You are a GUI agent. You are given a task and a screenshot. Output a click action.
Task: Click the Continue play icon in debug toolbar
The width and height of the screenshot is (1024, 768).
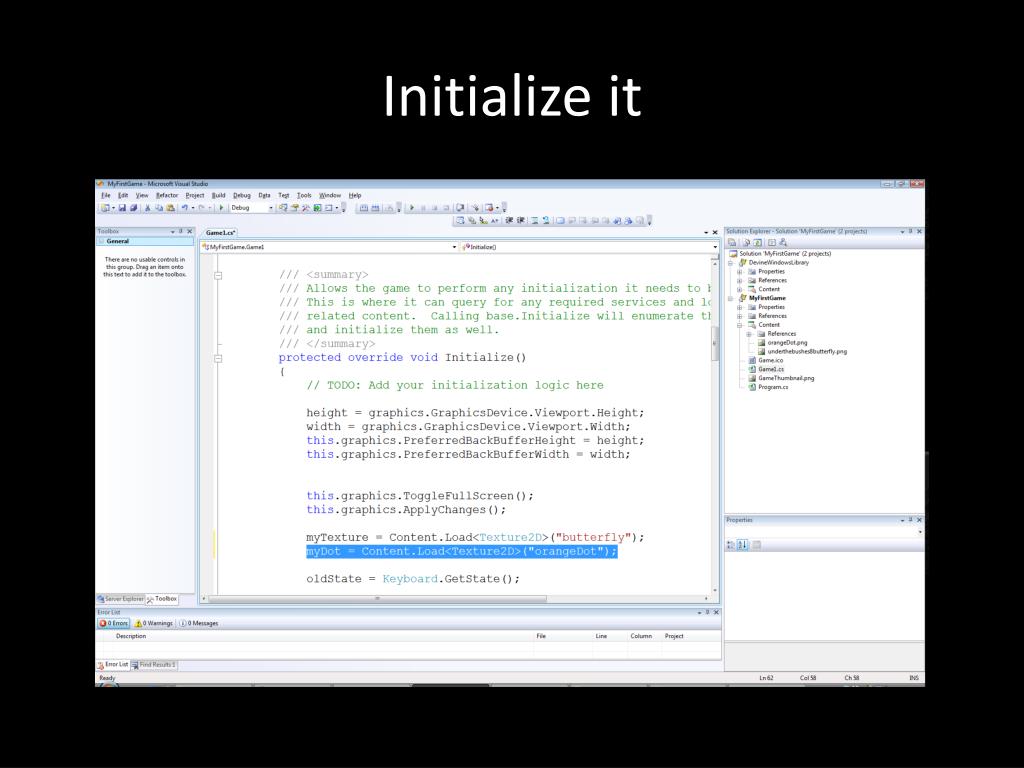point(411,208)
